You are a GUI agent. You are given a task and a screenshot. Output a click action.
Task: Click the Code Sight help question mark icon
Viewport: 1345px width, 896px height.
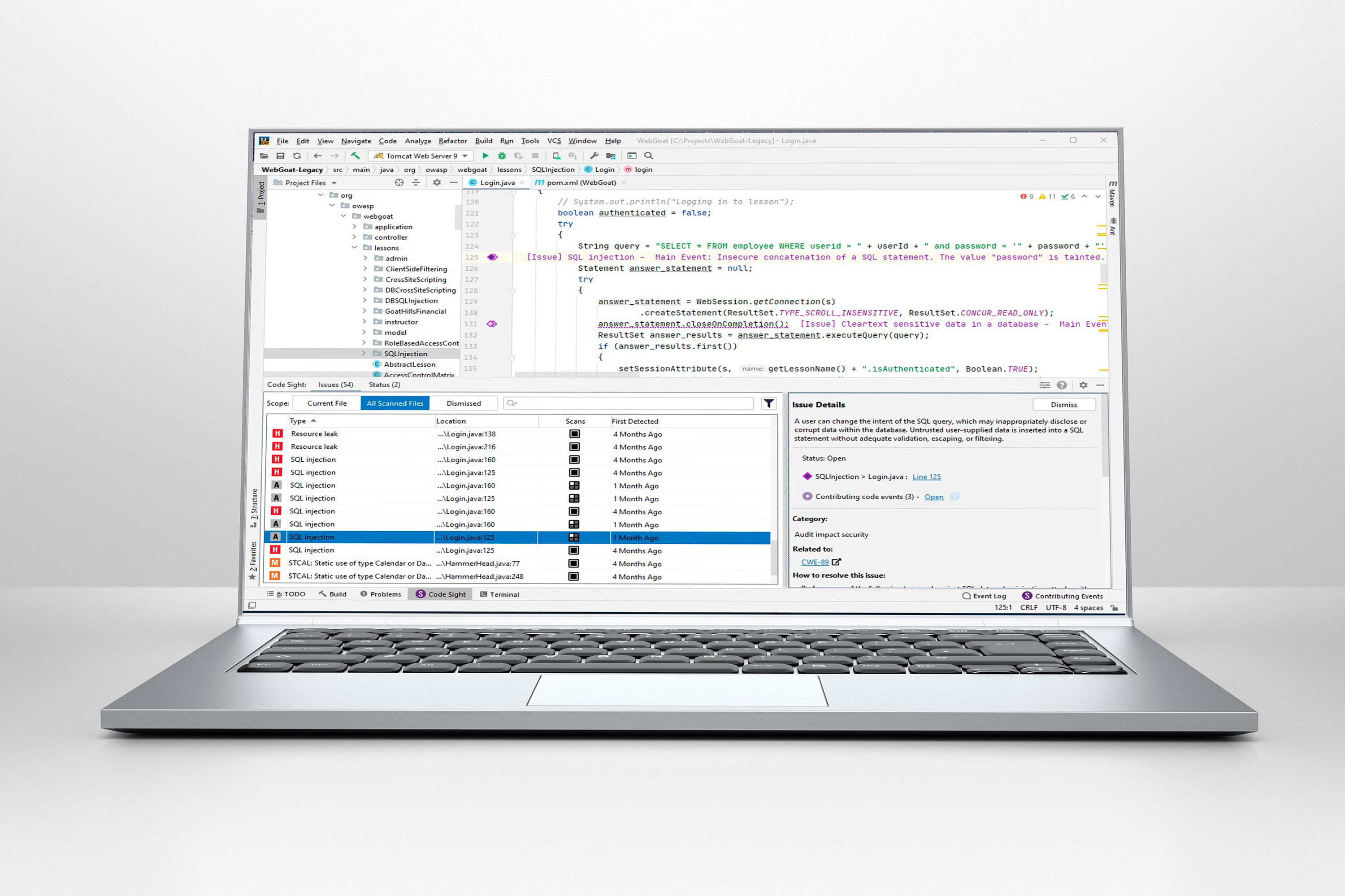[1062, 385]
